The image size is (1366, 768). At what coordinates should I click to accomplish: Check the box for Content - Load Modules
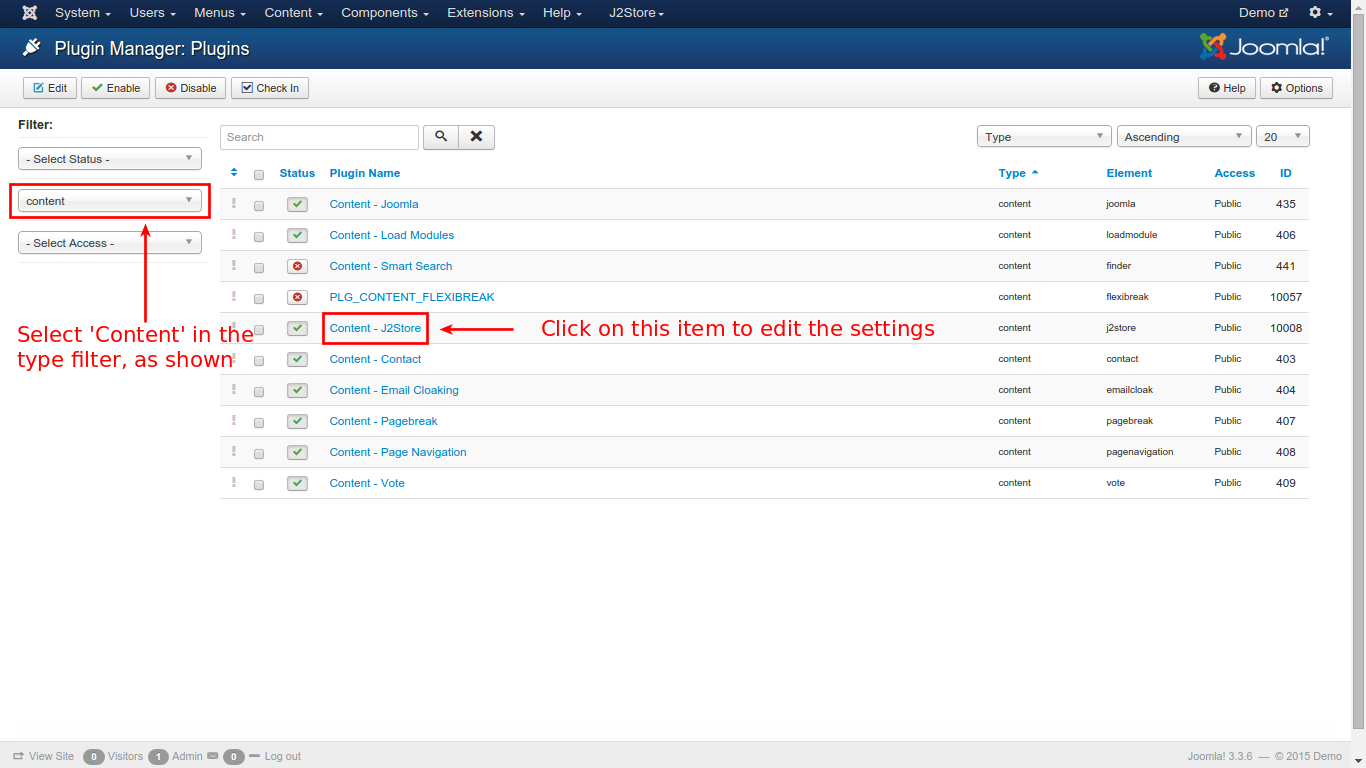[x=259, y=236]
